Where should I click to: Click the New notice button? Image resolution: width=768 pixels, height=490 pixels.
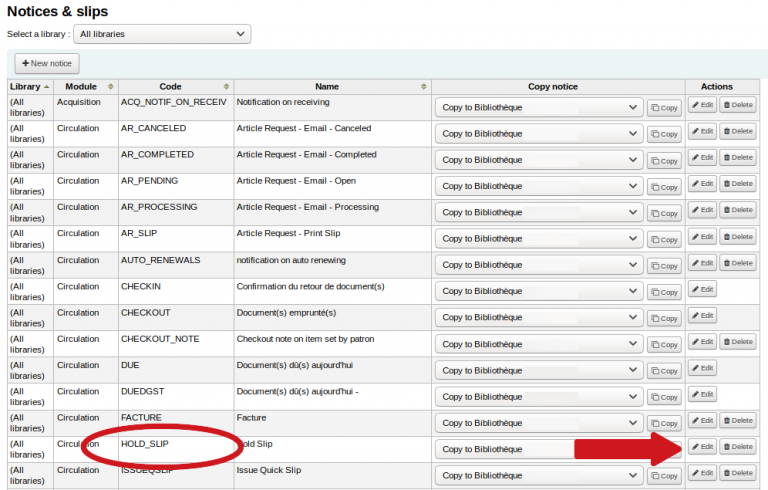tap(47, 63)
